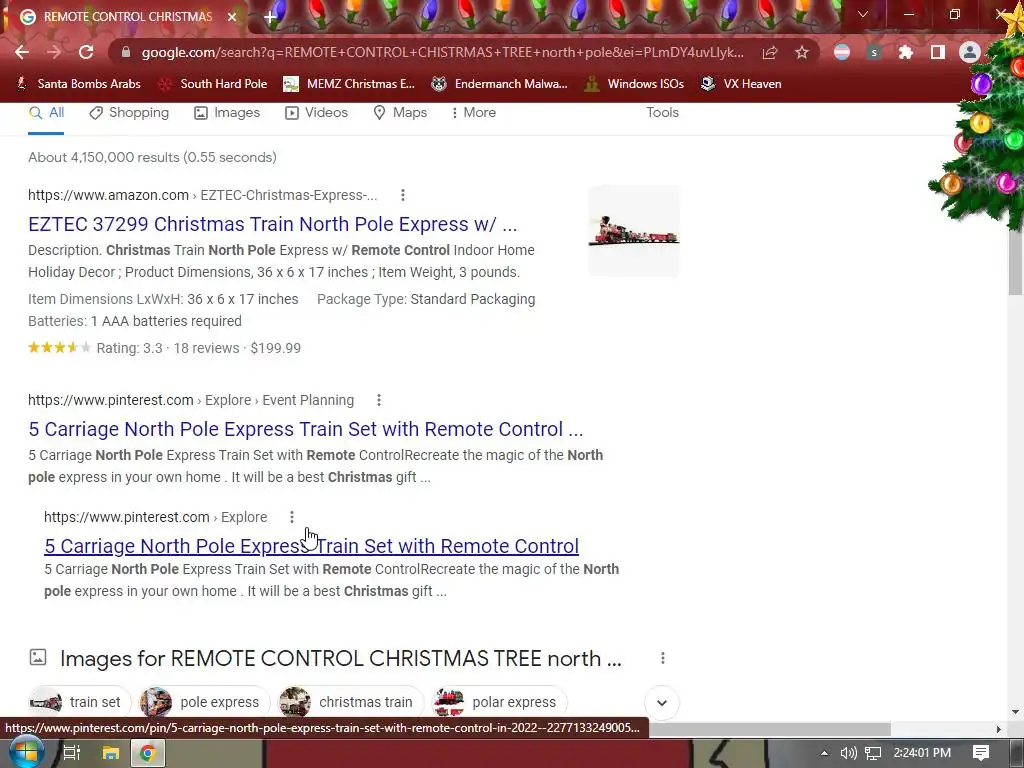The width and height of the screenshot is (1024, 768).
Task: Open options menu for the Amazon result
Action: click(x=402, y=195)
